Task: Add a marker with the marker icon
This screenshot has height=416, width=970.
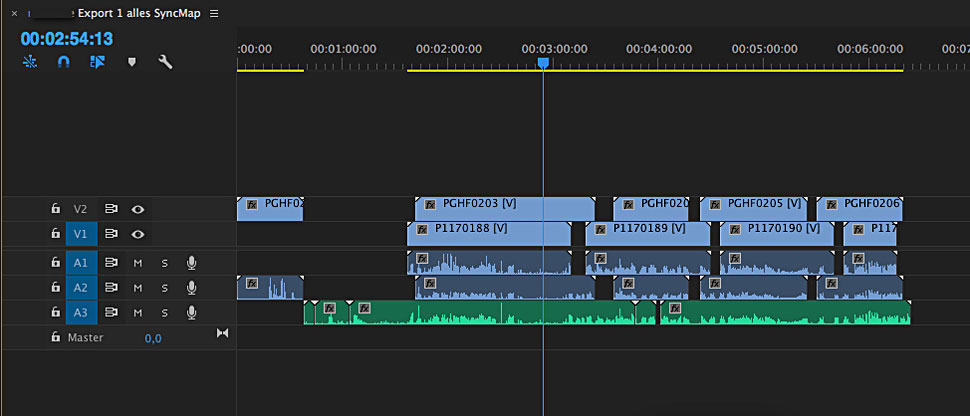Action: [131, 62]
